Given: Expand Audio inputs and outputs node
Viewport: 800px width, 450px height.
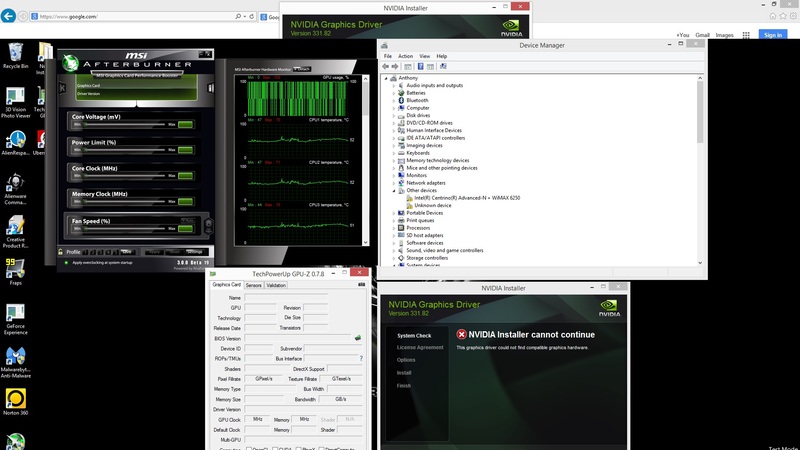Looking at the screenshot, I should [394, 86].
